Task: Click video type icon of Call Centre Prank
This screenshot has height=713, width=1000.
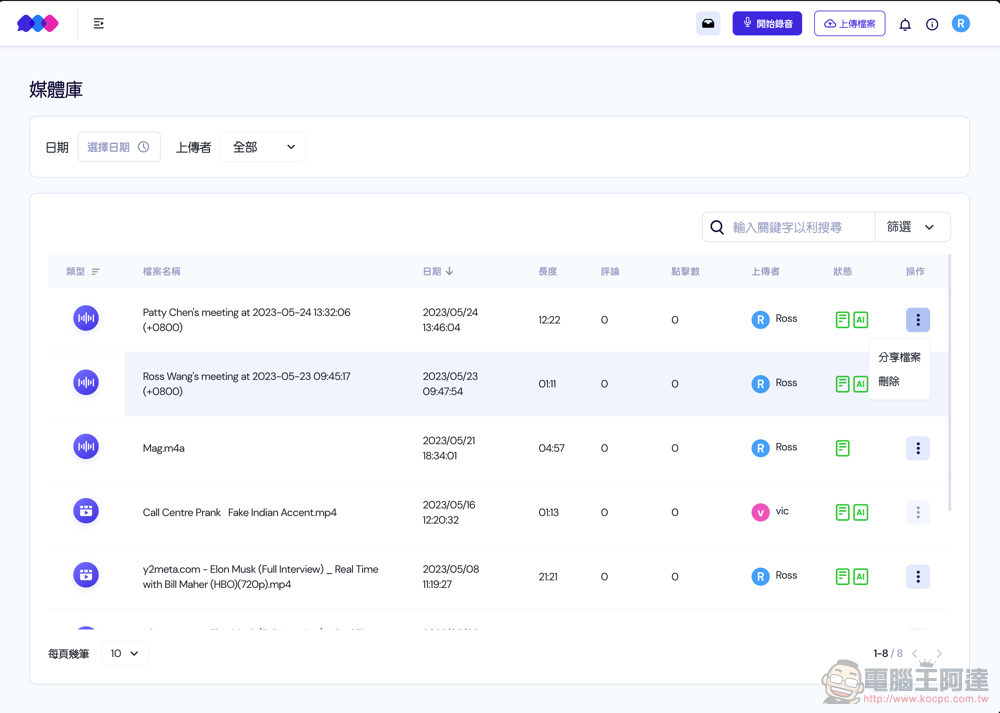Action: click(86, 511)
